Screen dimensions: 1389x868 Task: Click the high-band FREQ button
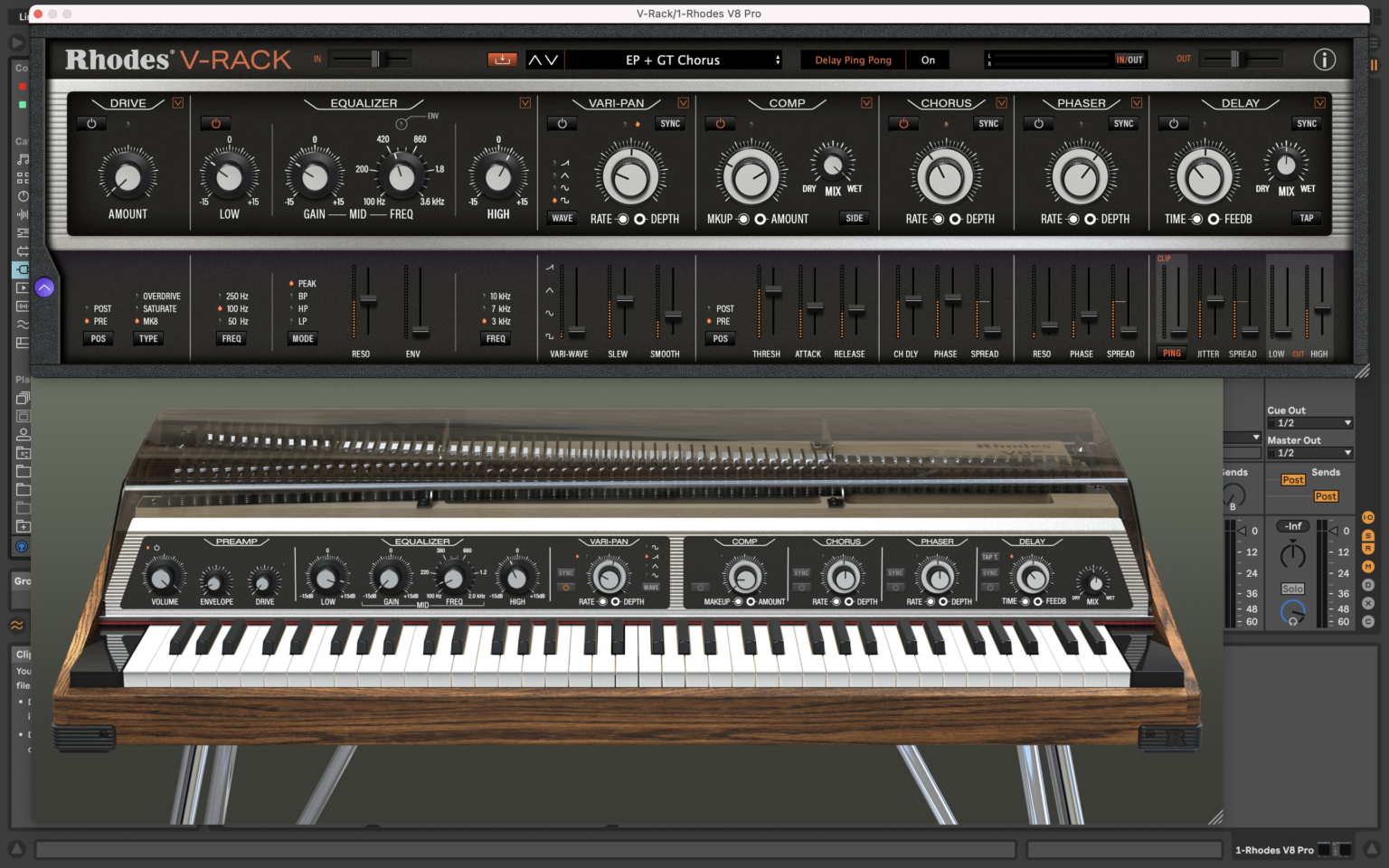pos(496,339)
